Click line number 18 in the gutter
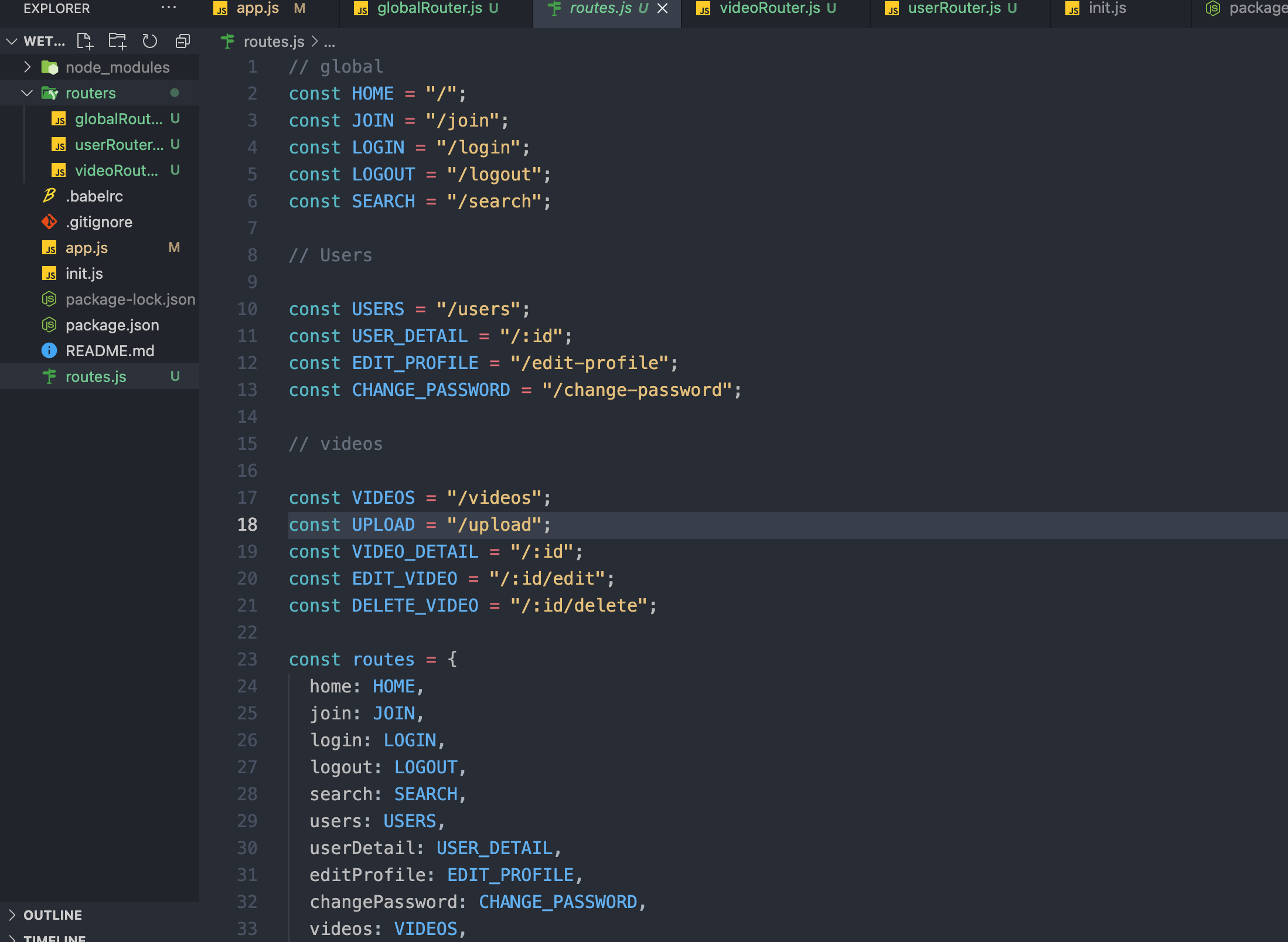1288x942 pixels. point(247,524)
